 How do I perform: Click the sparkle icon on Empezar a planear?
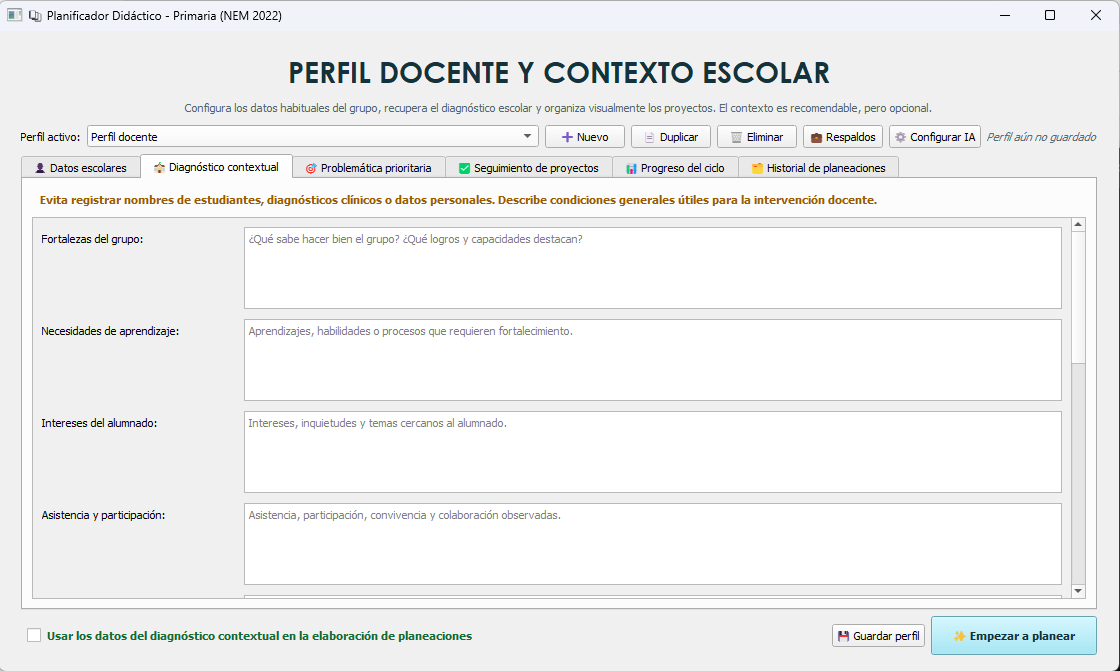(x=960, y=636)
